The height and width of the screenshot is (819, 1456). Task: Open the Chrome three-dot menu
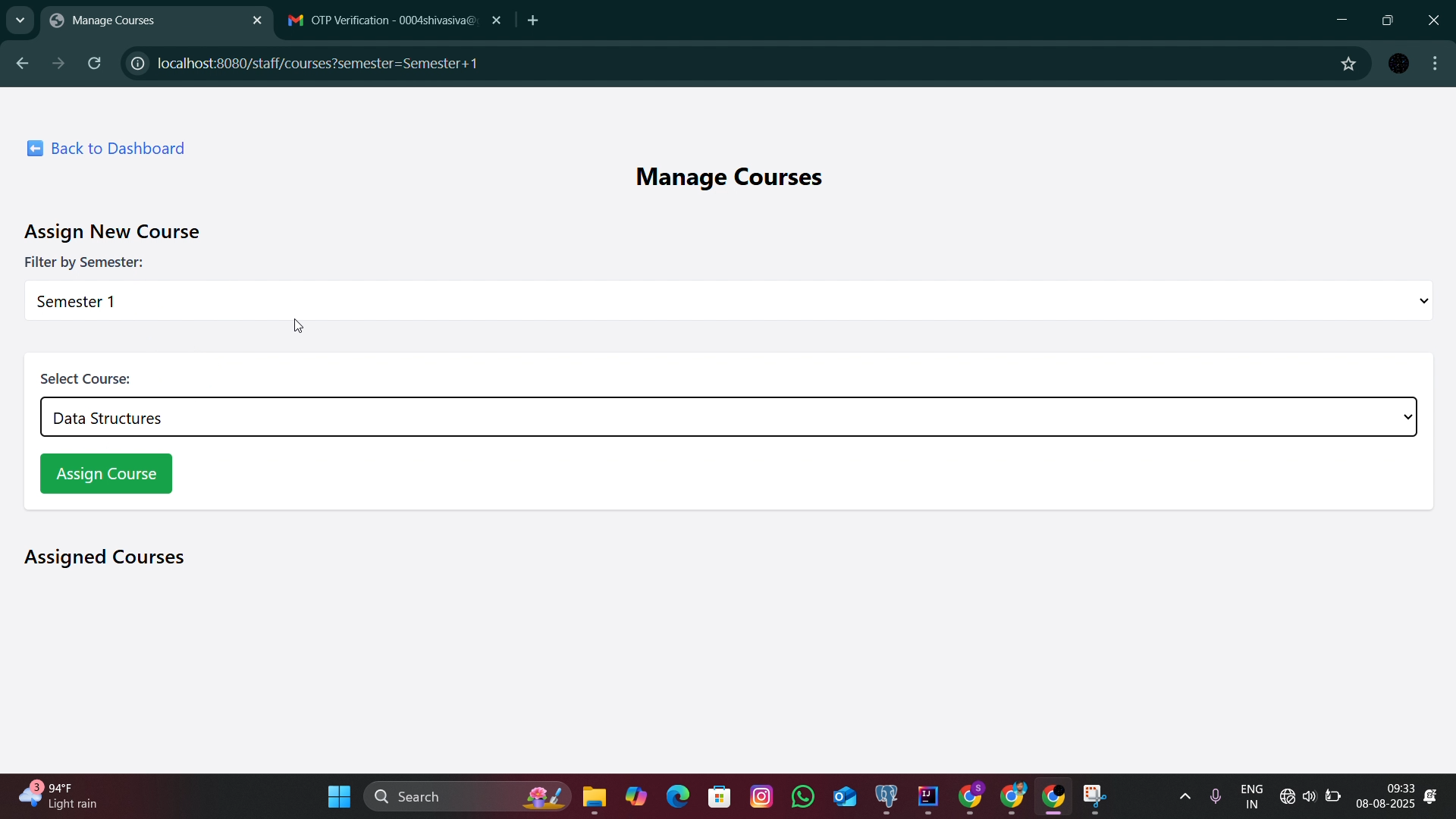click(1436, 64)
